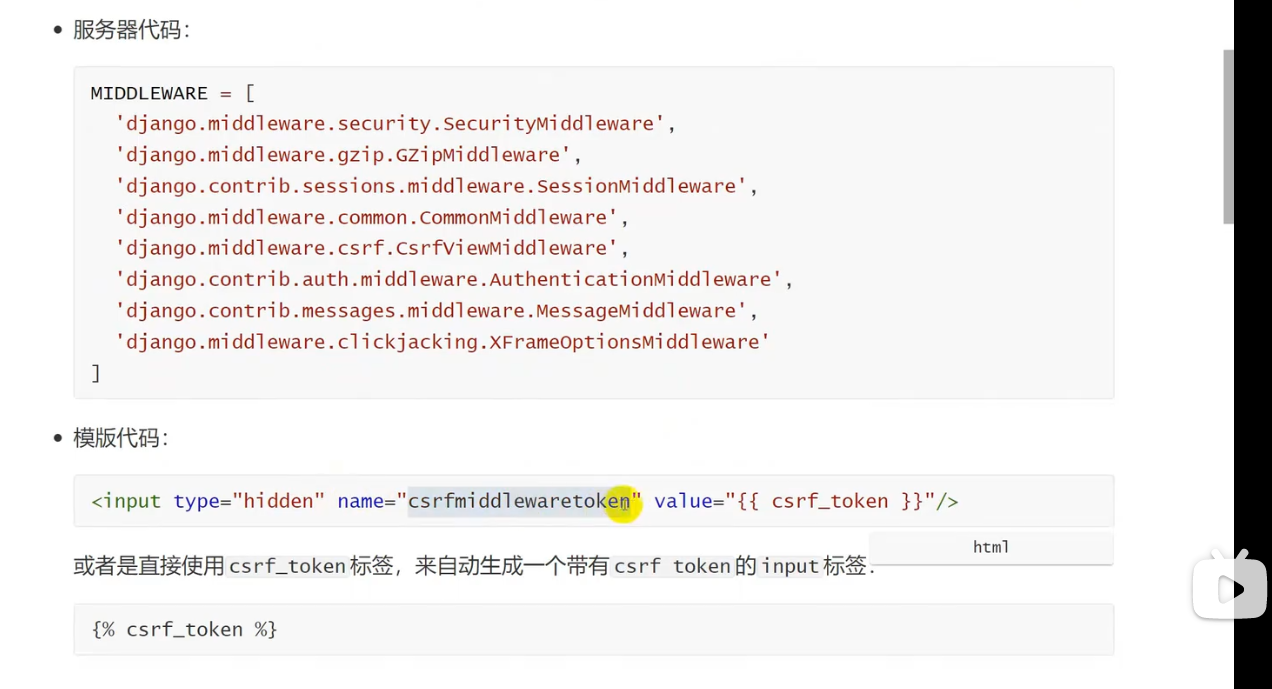Click the yellow cursor highlight circle
This screenshot has width=1272, height=689.
[x=623, y=502]
